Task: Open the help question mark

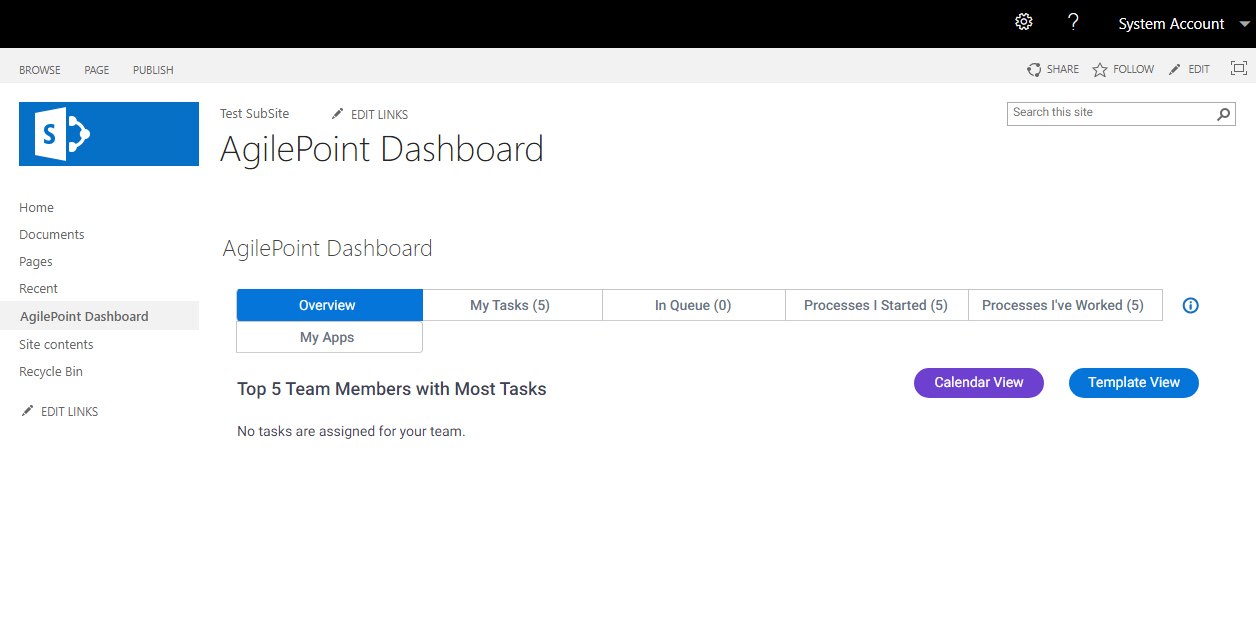Action: [x=1073, y=22]
